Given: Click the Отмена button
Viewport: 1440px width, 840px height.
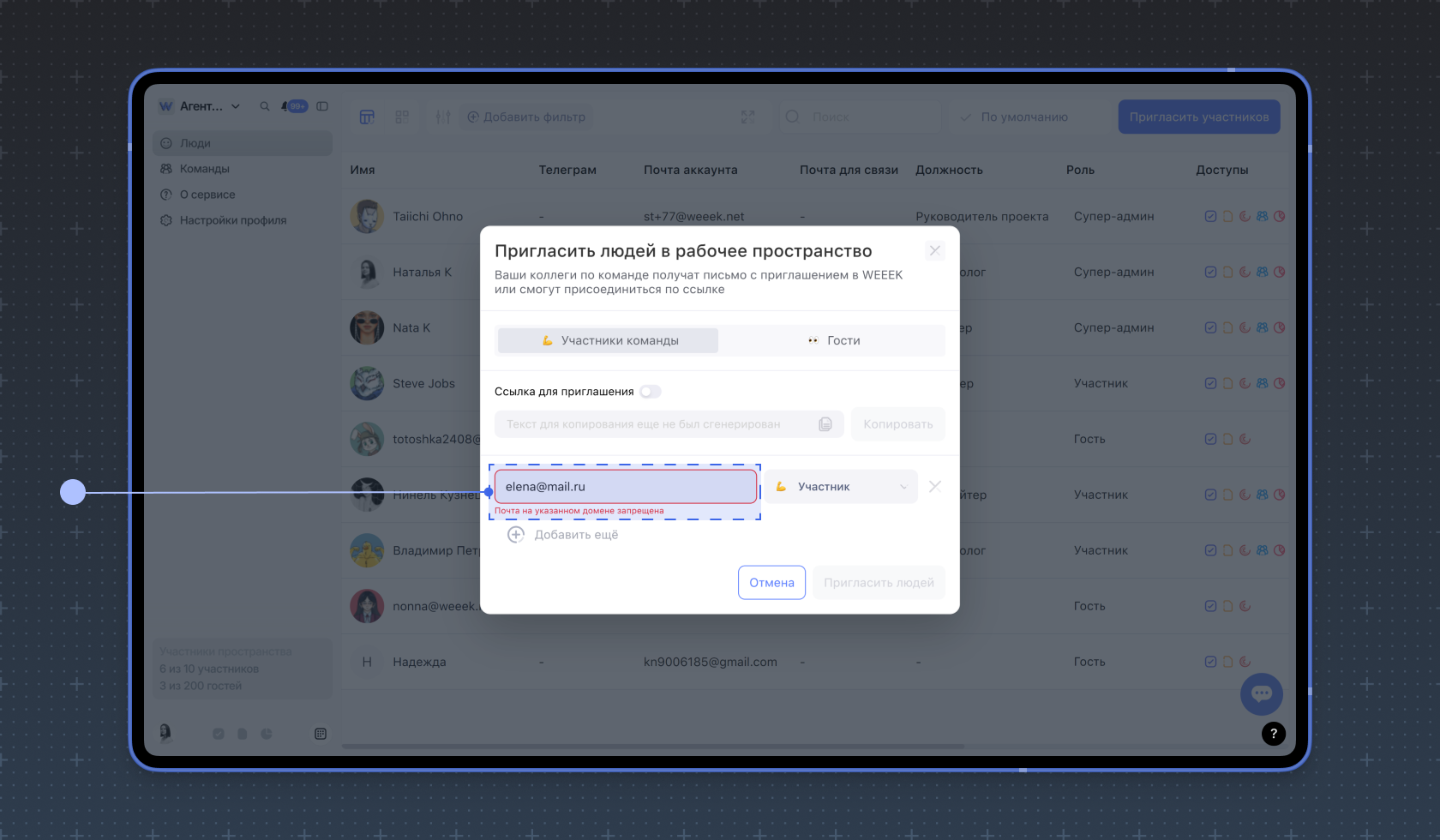Looking at the screenshot, I should 771,583.
